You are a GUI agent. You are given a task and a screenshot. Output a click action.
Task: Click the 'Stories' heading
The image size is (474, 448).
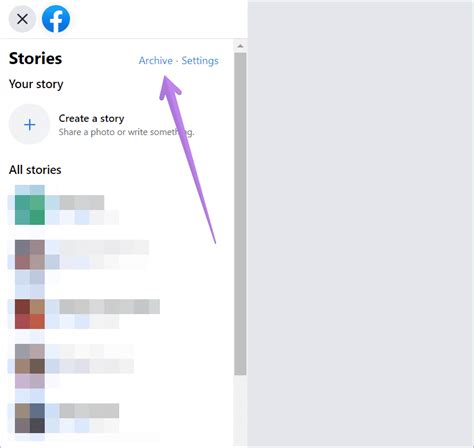tap(35, 58)
